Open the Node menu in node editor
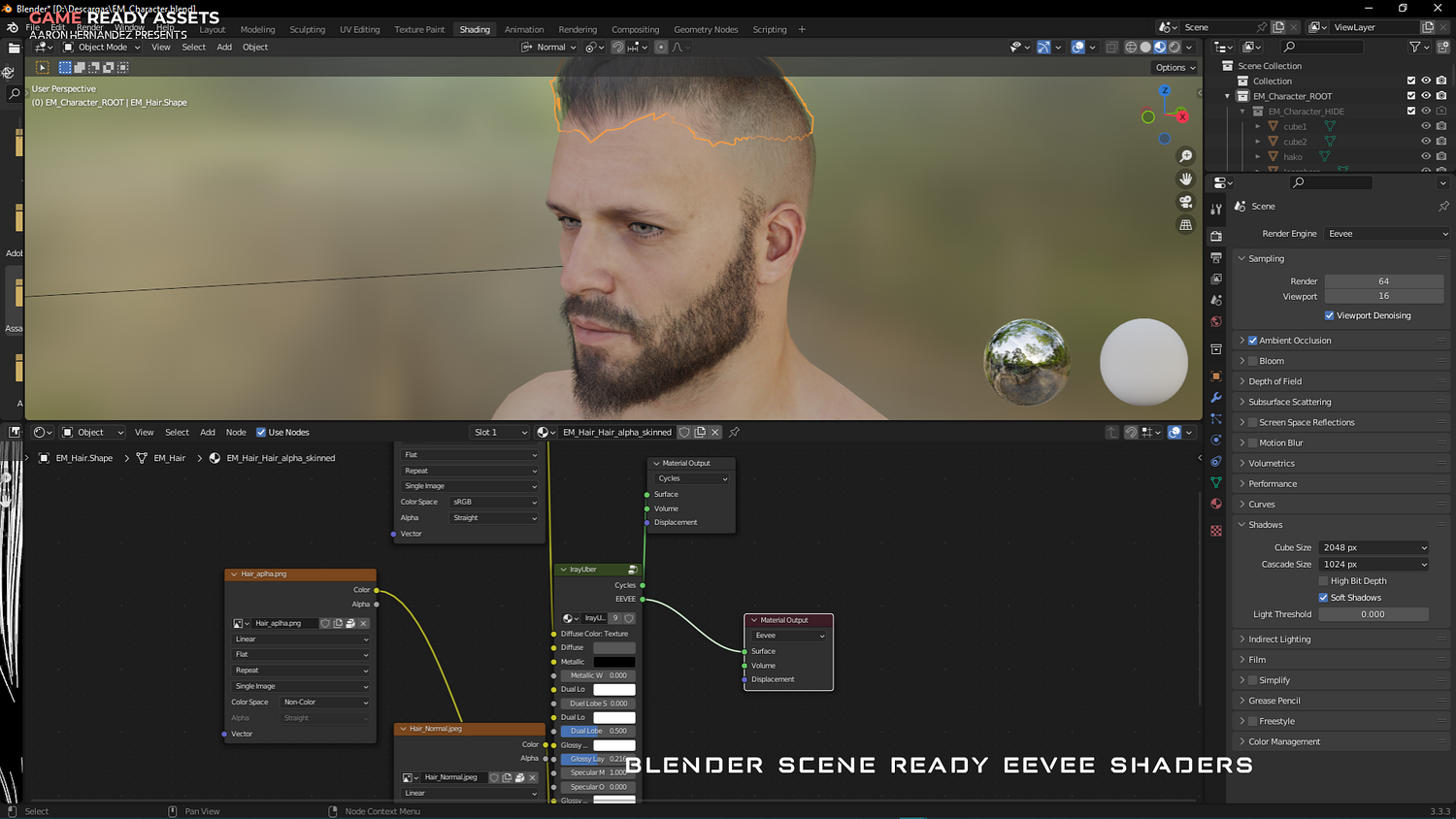 point(236,432)
